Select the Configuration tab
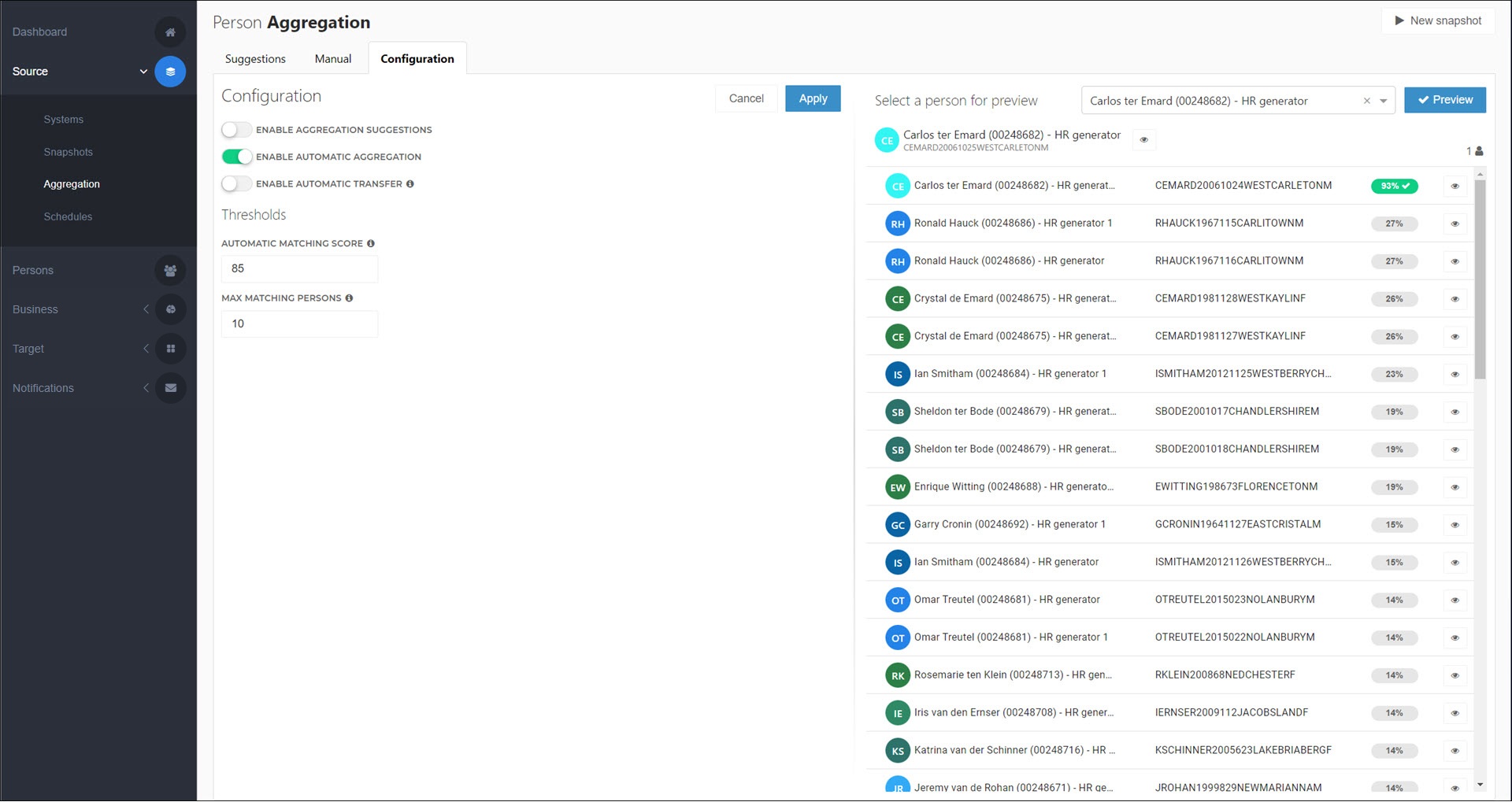Viewport: 1512px width, 802px height. tap(417, 59)
